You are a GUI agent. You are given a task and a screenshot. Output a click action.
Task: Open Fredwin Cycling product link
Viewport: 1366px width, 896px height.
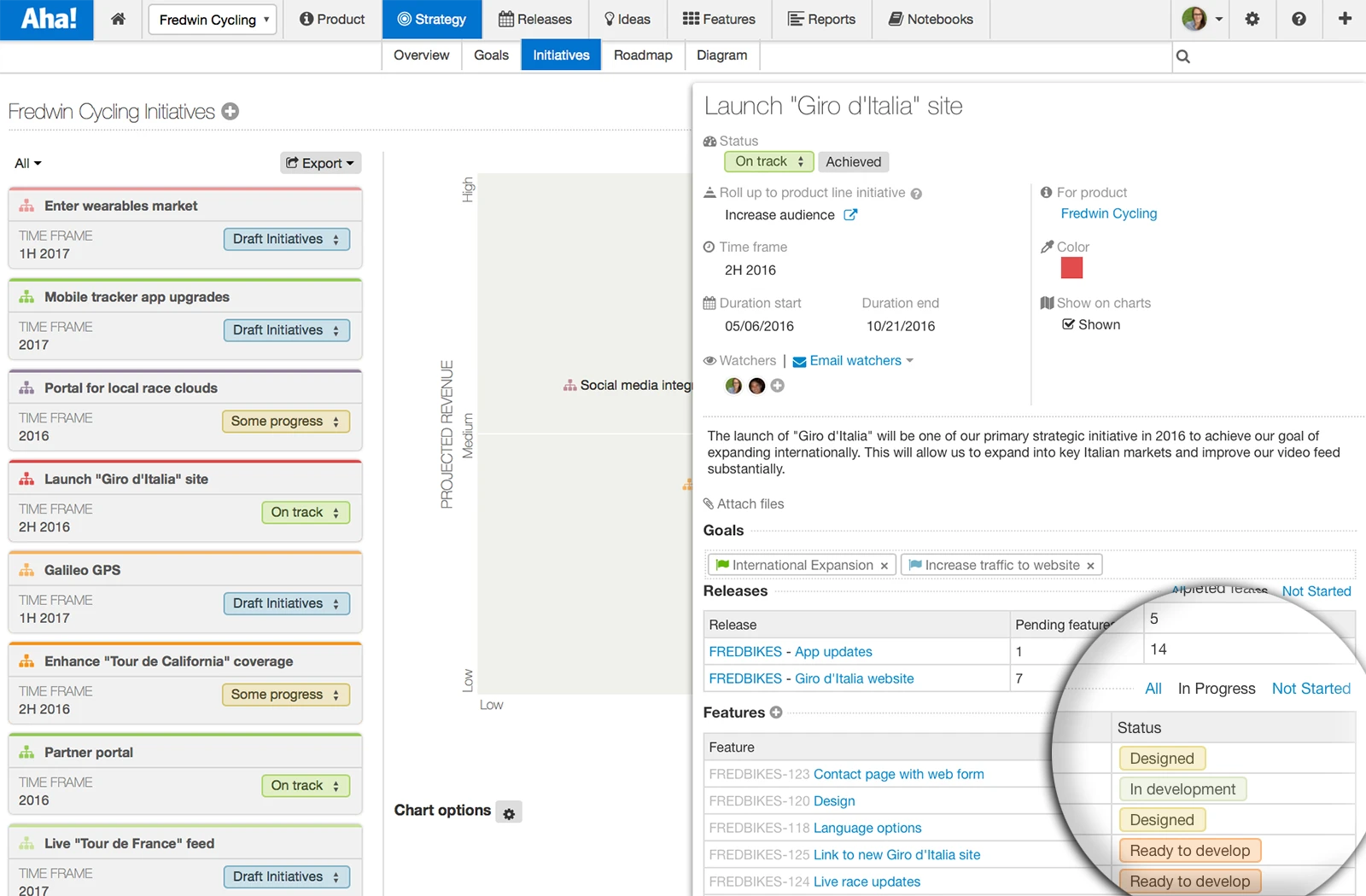(x=1109, y=213)
